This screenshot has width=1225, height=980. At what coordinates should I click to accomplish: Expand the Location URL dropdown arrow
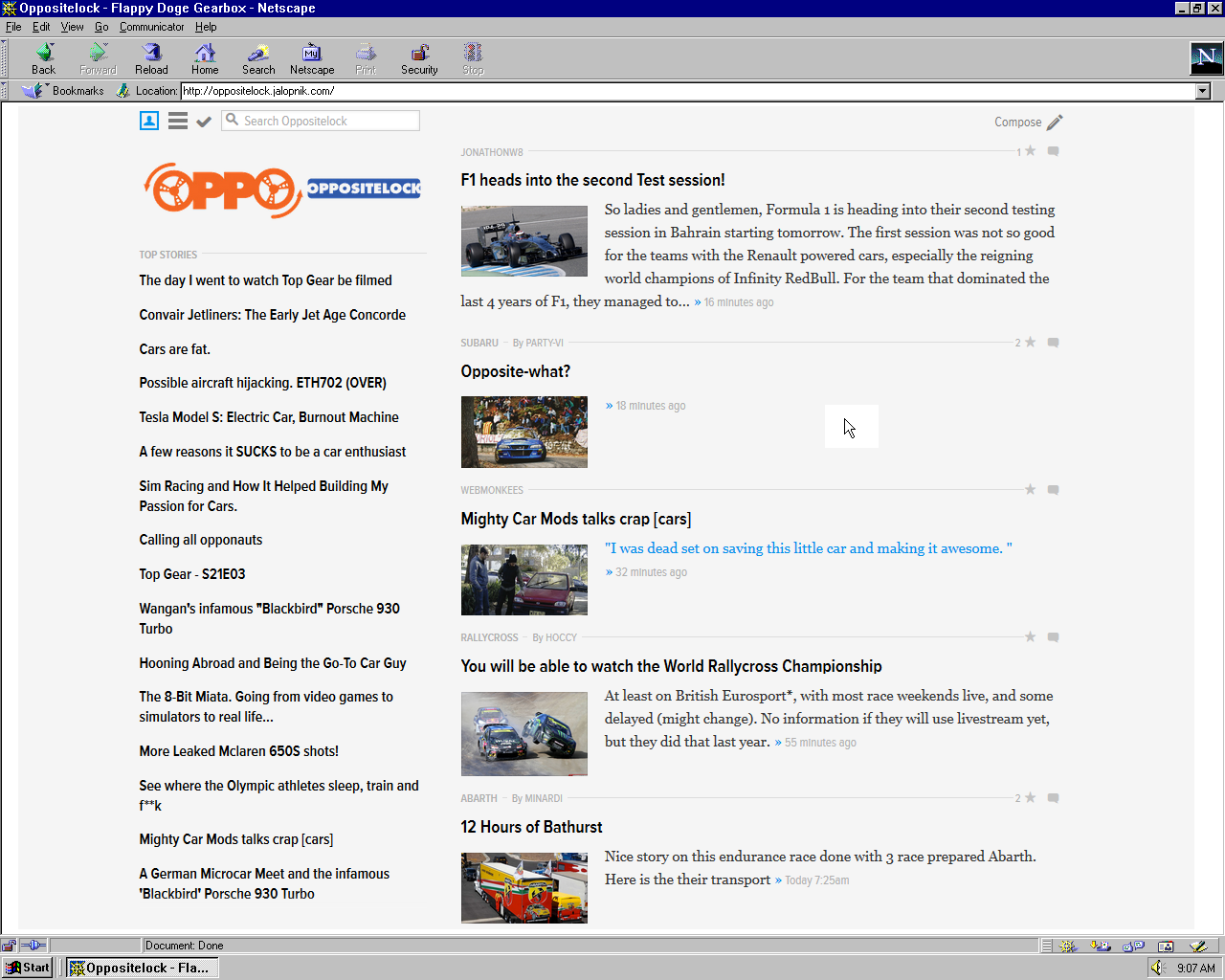(1203, 91)
